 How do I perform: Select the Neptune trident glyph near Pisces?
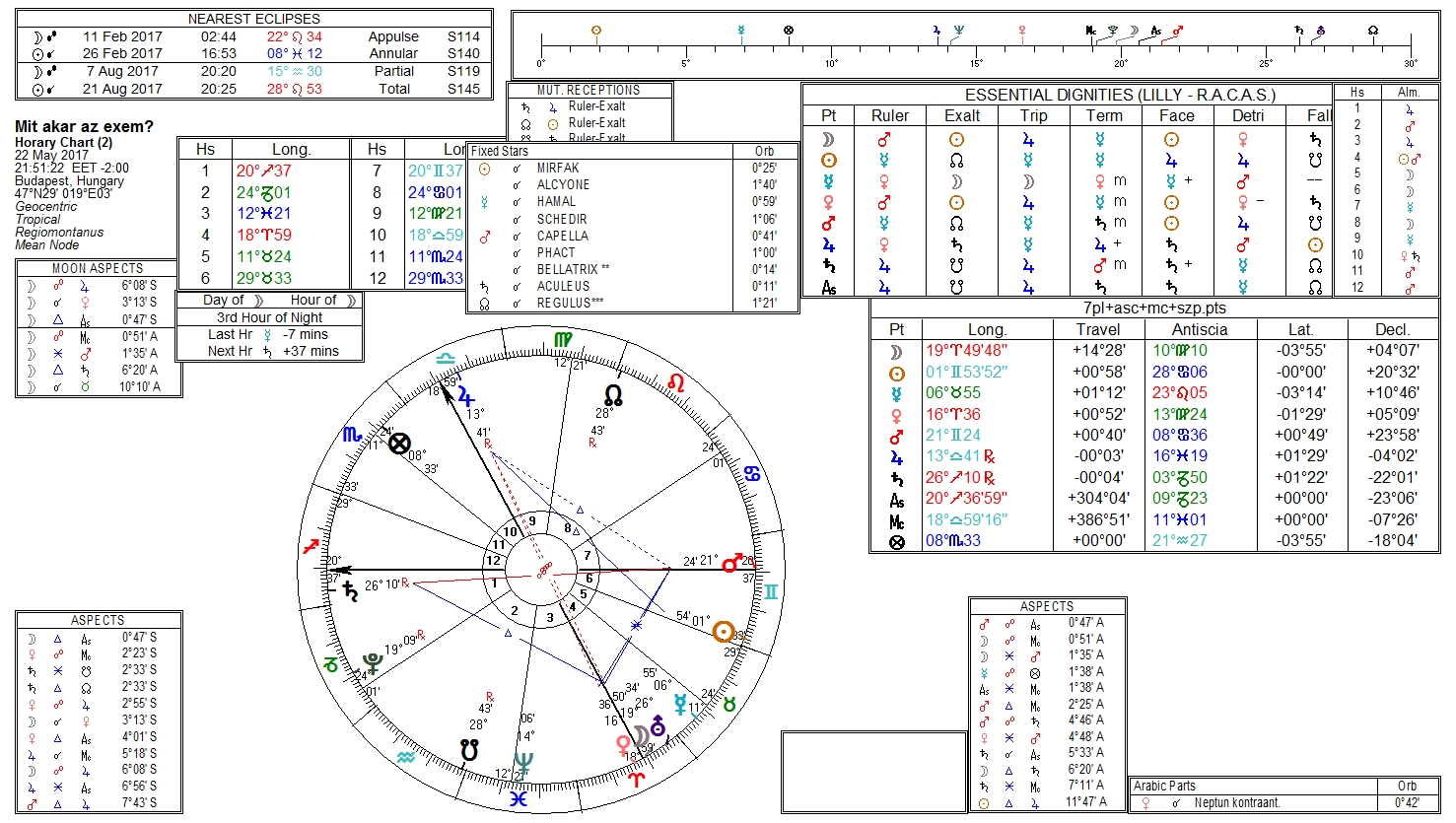(524, 762)
